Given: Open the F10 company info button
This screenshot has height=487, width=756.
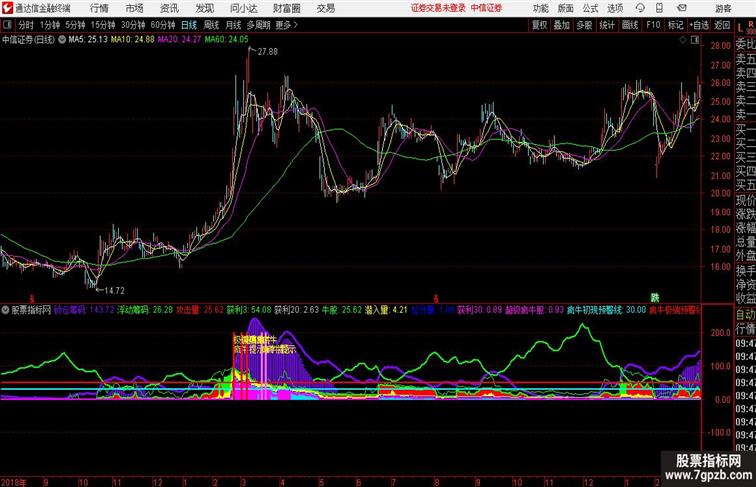Looking at the screenshot, I should tap(653, 25).
